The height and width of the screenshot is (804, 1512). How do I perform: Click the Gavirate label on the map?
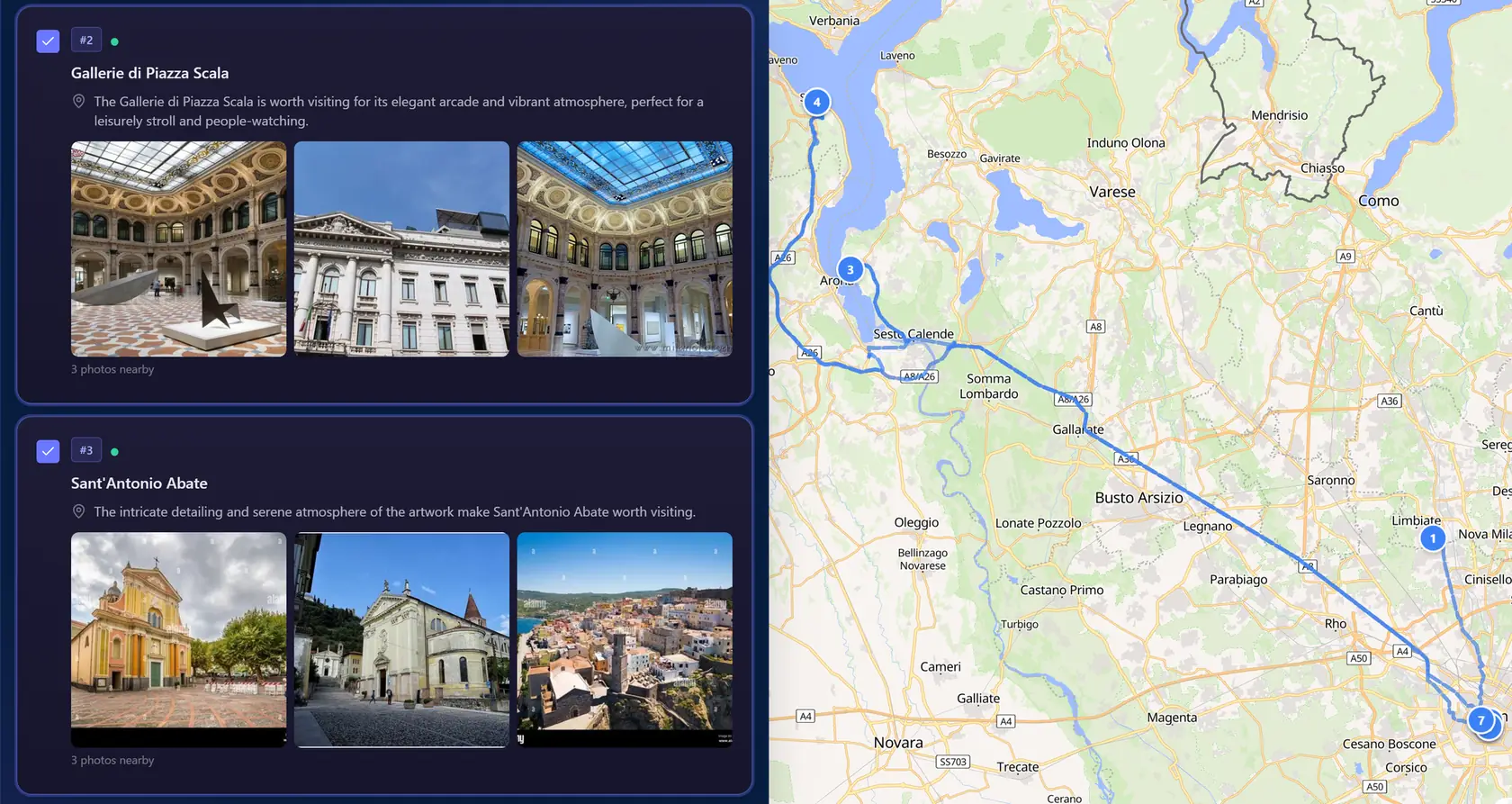[x=1000, y=158]
